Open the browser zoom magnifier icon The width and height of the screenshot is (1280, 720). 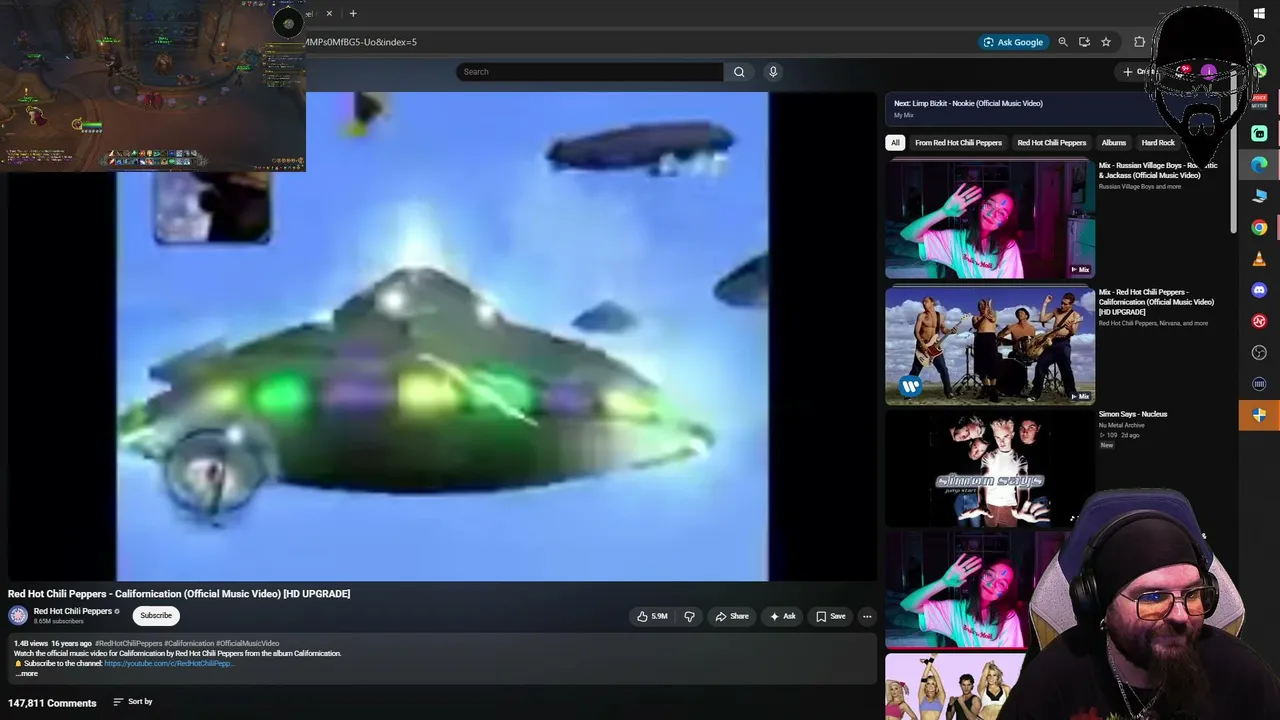(x=1063, y=42)
